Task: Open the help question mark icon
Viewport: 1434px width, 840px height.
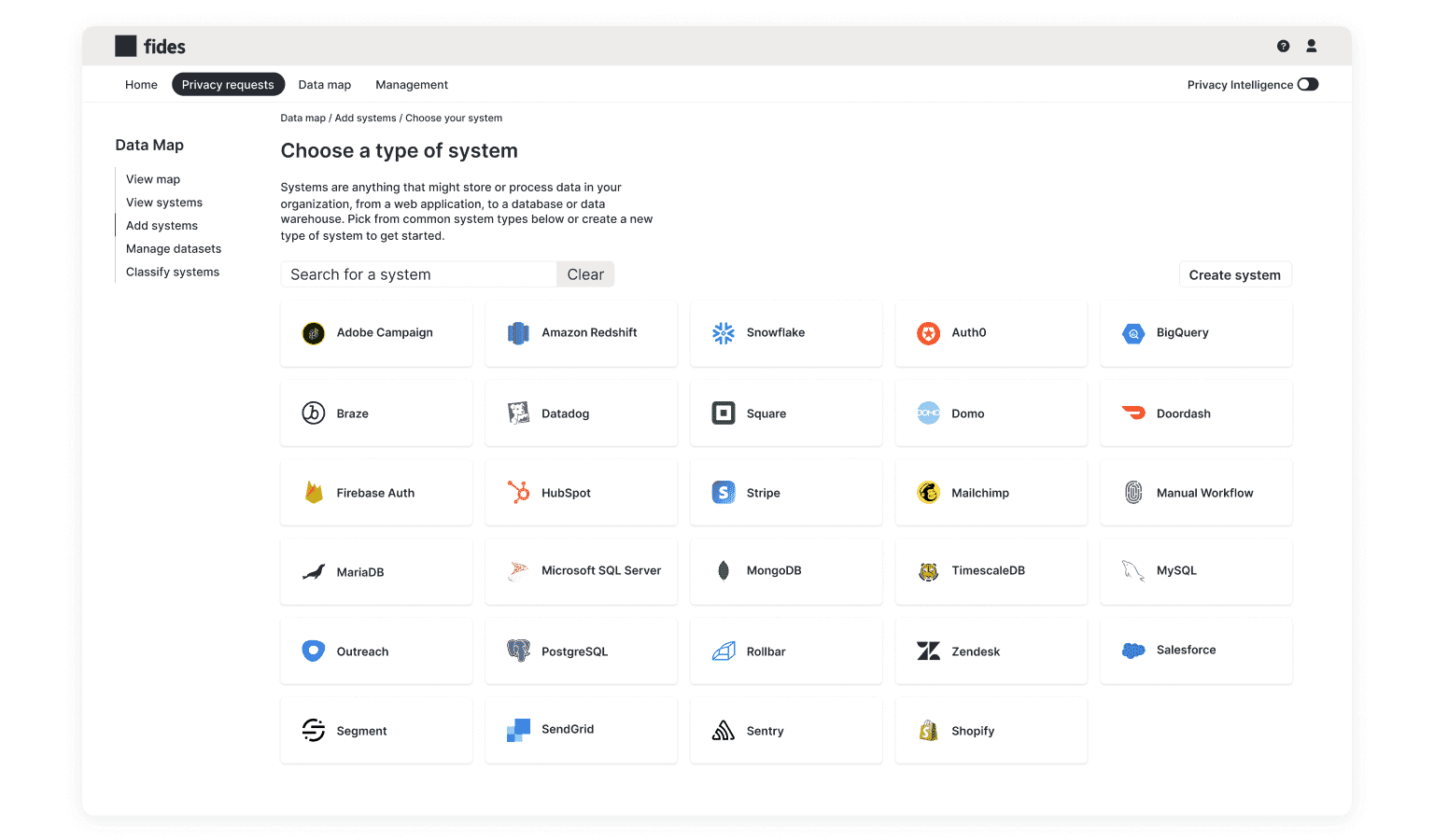Action: pyautogui.click(x=1284, y=46)
